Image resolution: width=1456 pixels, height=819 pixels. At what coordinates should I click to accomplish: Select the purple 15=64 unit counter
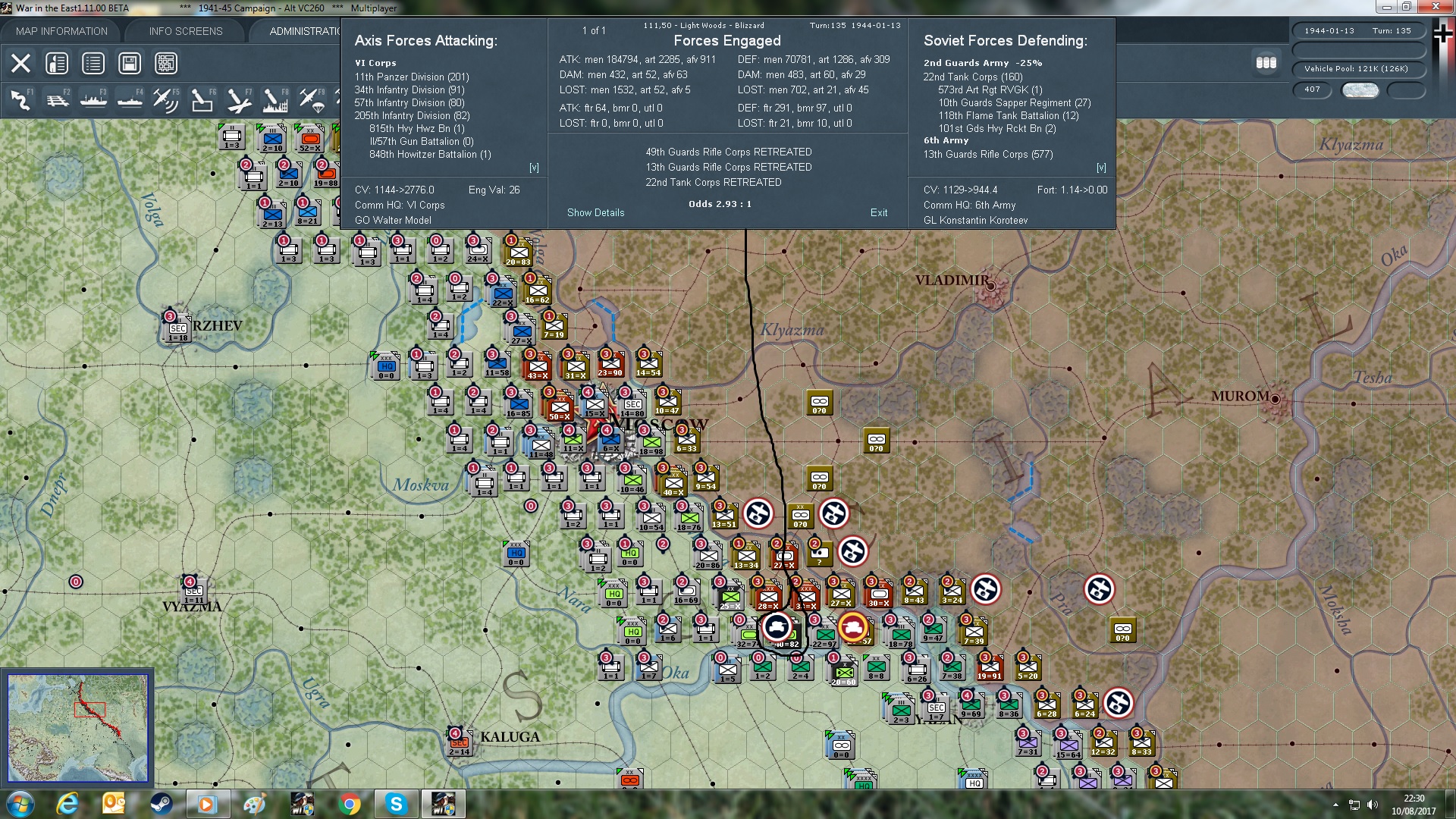(x=1068, y=746)
